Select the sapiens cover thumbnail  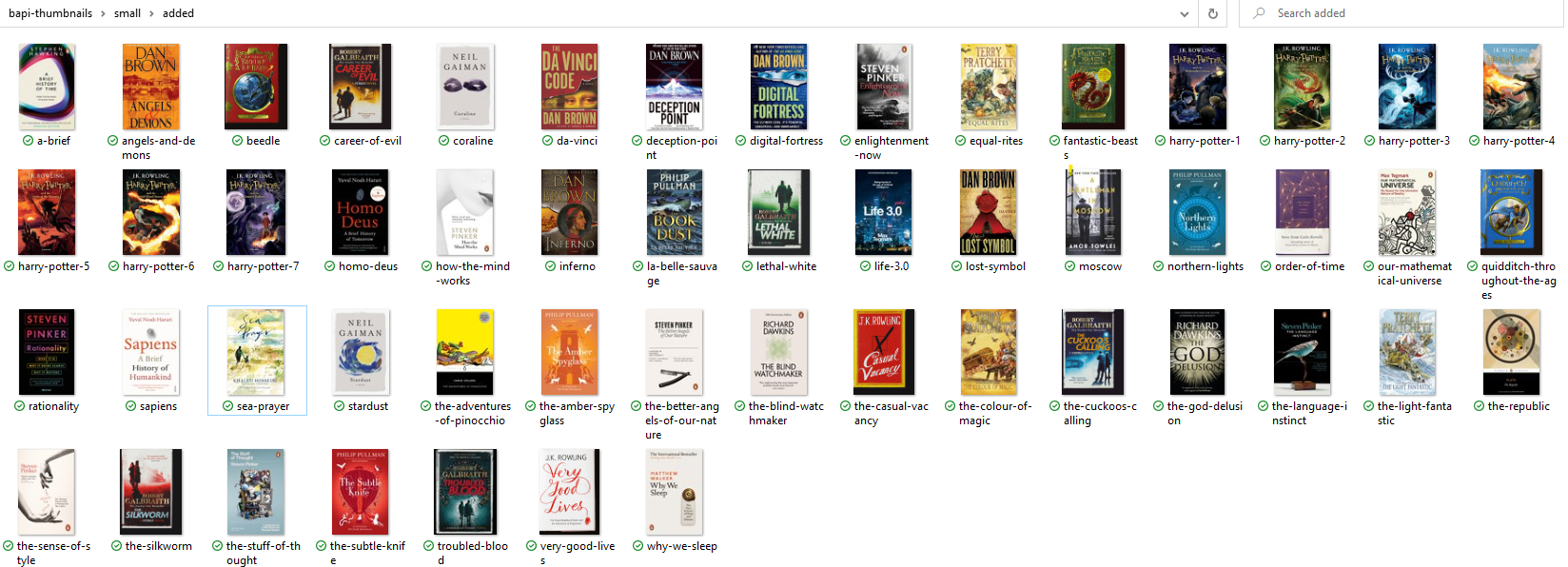(151, 352)
